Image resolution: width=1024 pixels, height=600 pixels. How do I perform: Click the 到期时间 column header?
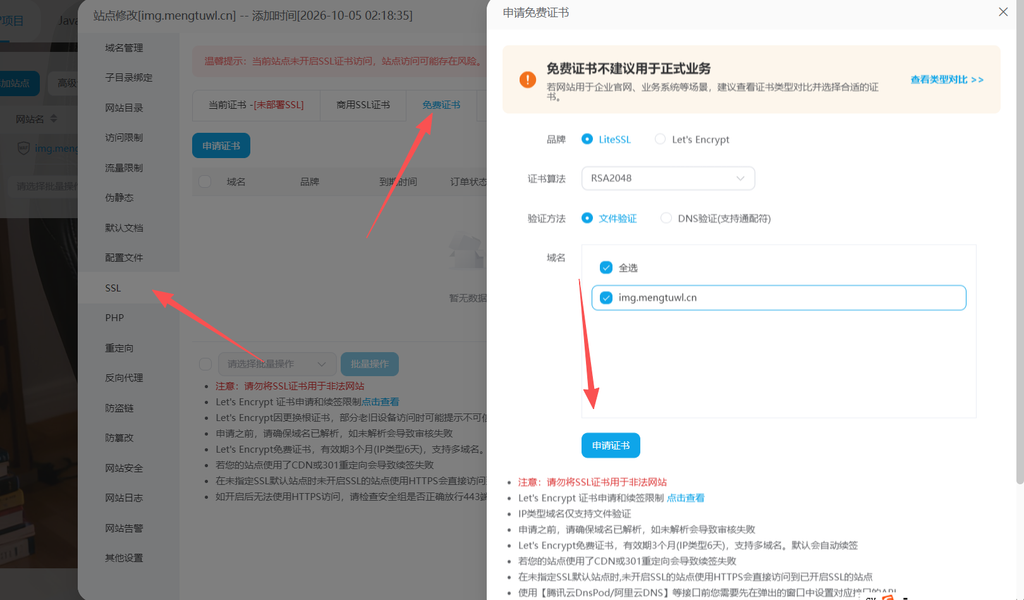coord(398,182)
